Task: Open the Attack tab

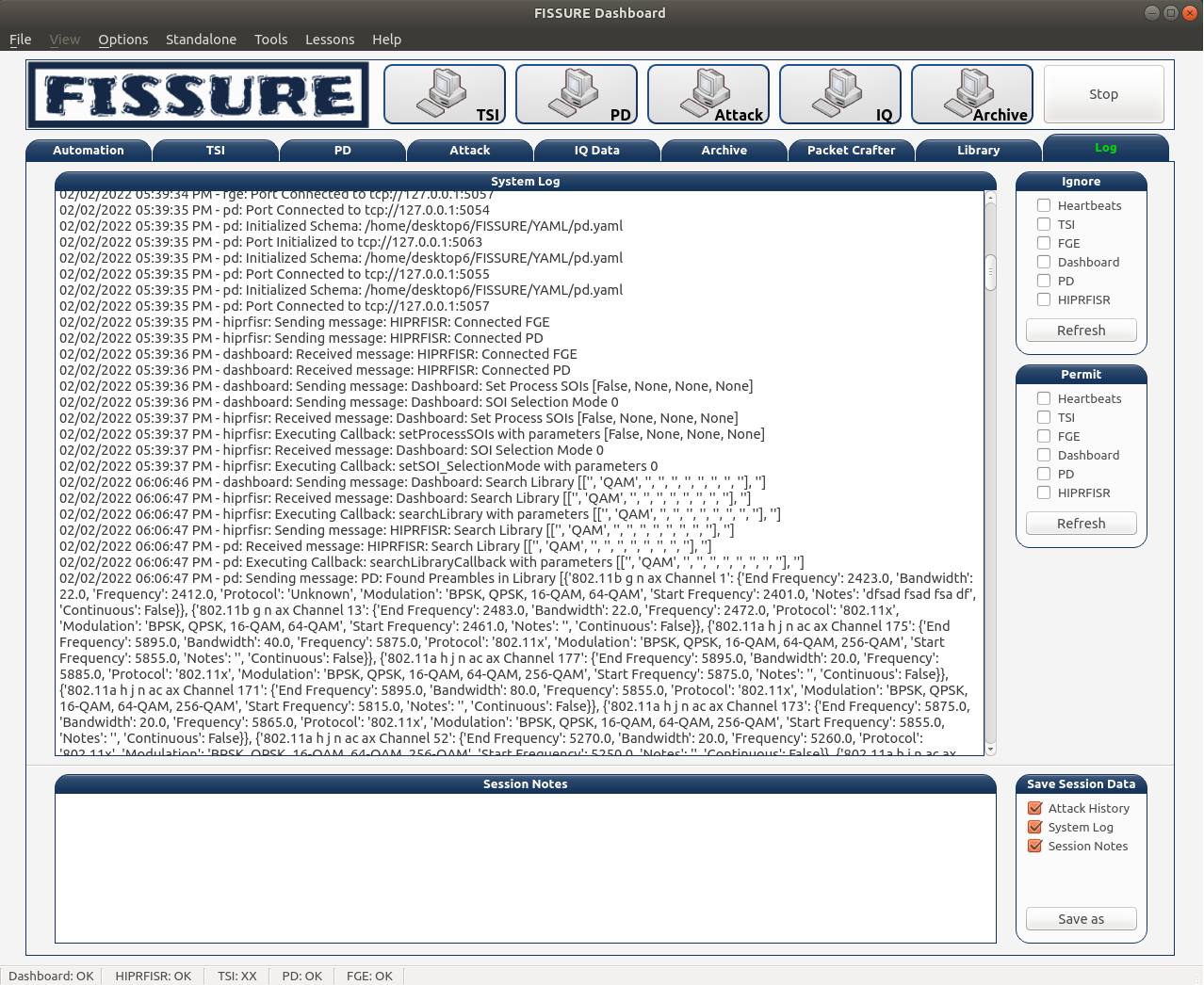Action: click(x=470, y=151)
